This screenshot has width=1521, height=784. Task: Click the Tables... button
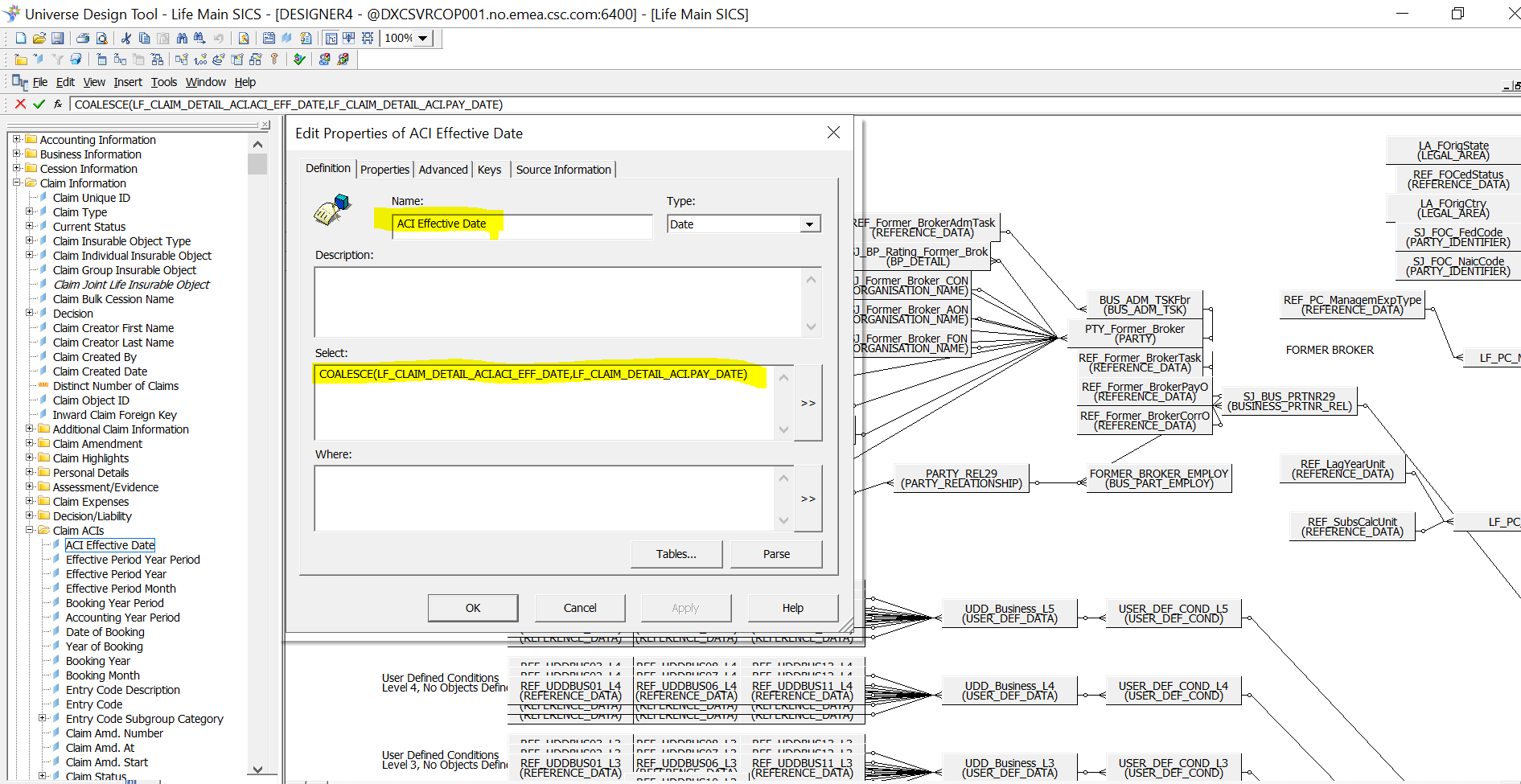[676, 554]
